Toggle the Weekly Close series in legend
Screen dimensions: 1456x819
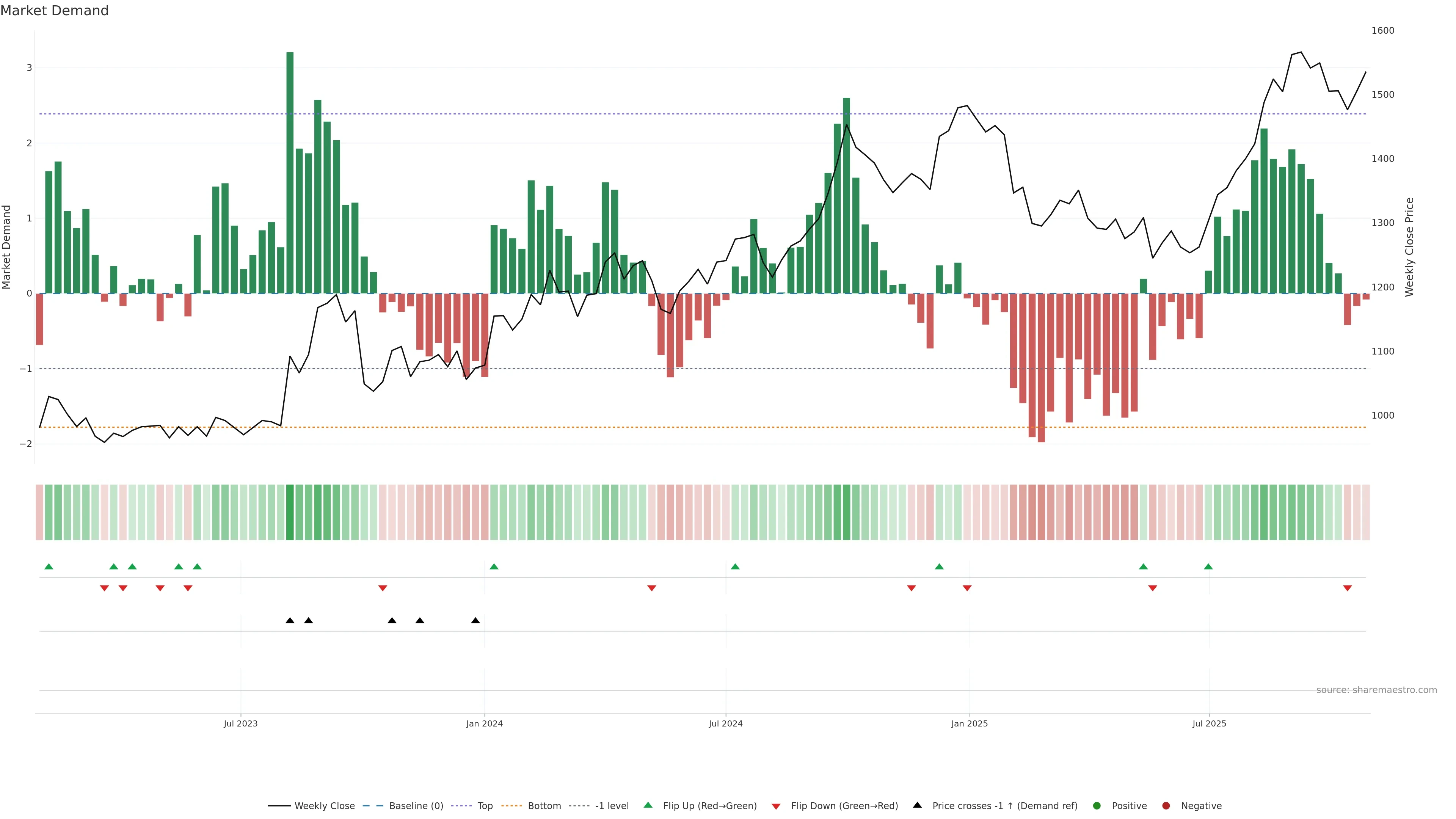[325, 805]
